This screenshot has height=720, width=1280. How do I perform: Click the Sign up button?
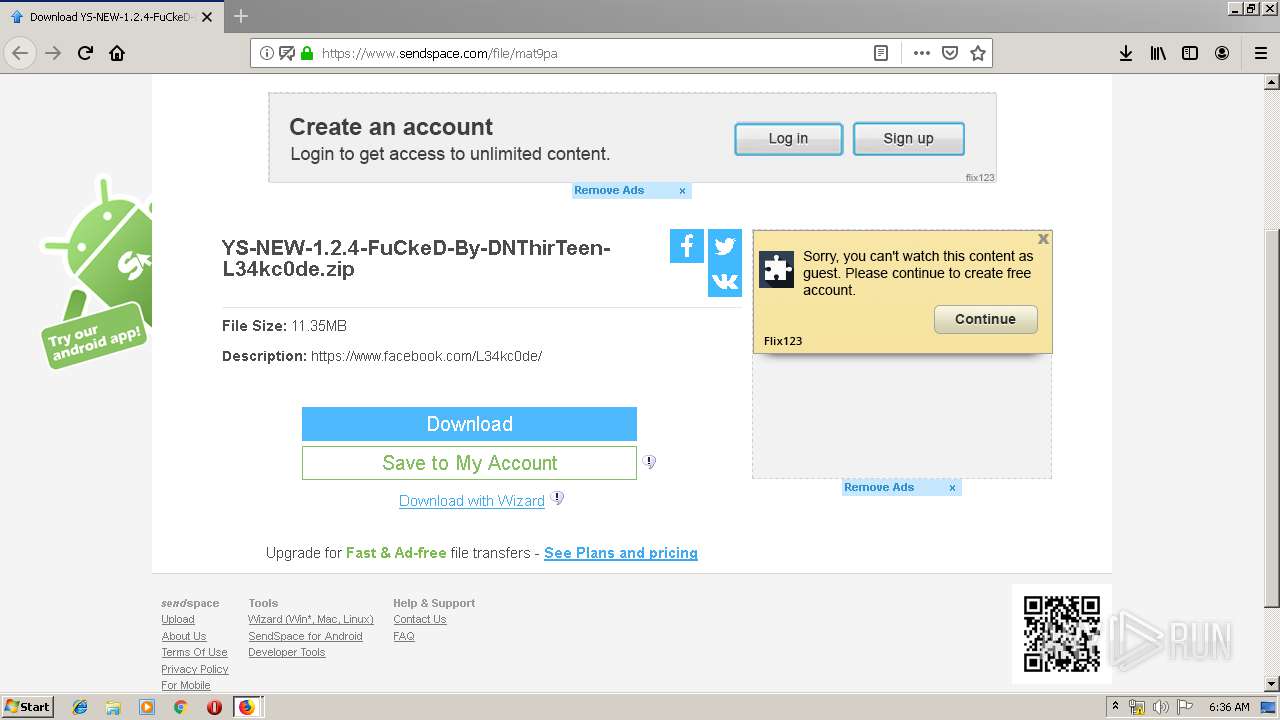pyautogui.click(x=908, y=139)
